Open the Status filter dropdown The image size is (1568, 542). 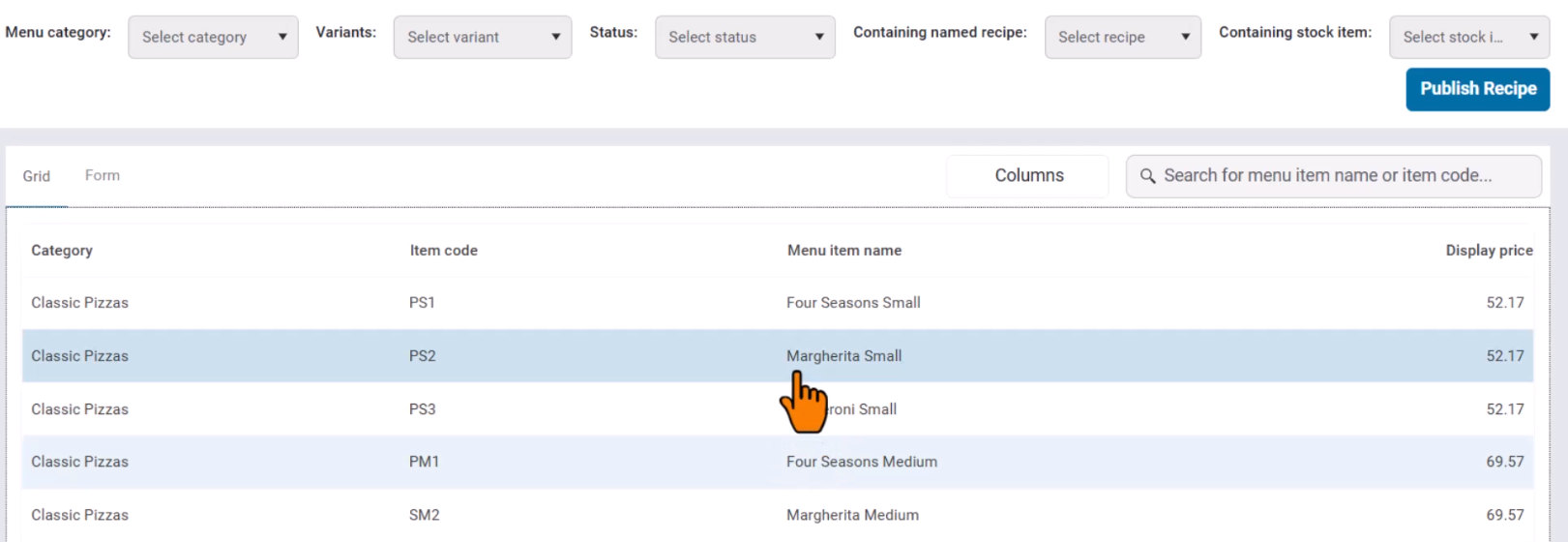pyautogui.click(x=744, y=37)
